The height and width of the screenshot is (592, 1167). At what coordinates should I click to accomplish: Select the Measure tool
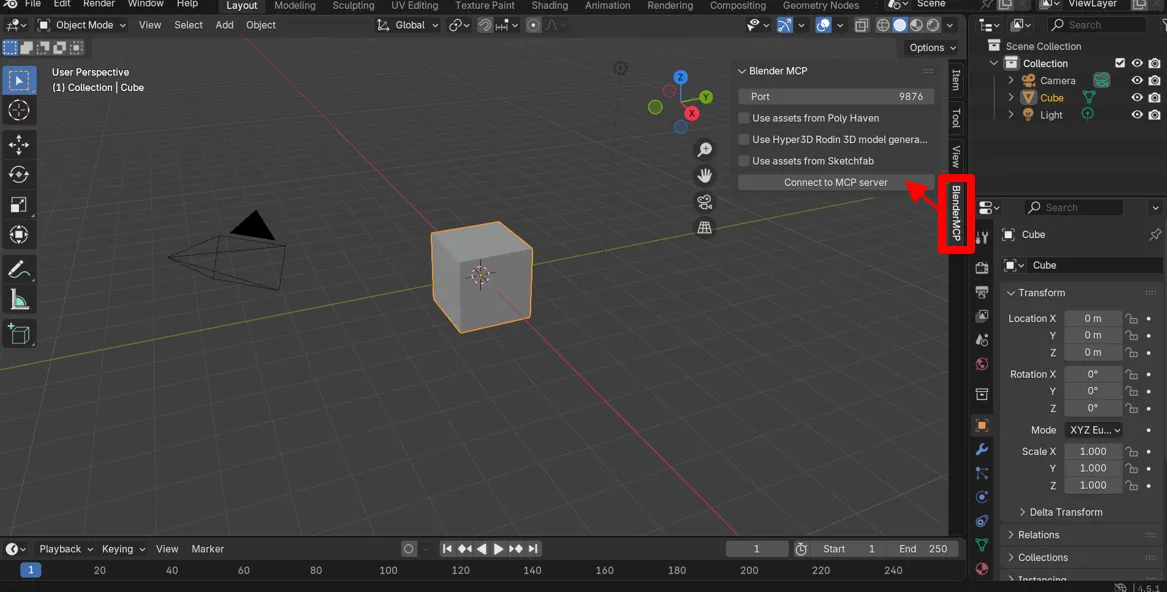click(x=20, y=297)
